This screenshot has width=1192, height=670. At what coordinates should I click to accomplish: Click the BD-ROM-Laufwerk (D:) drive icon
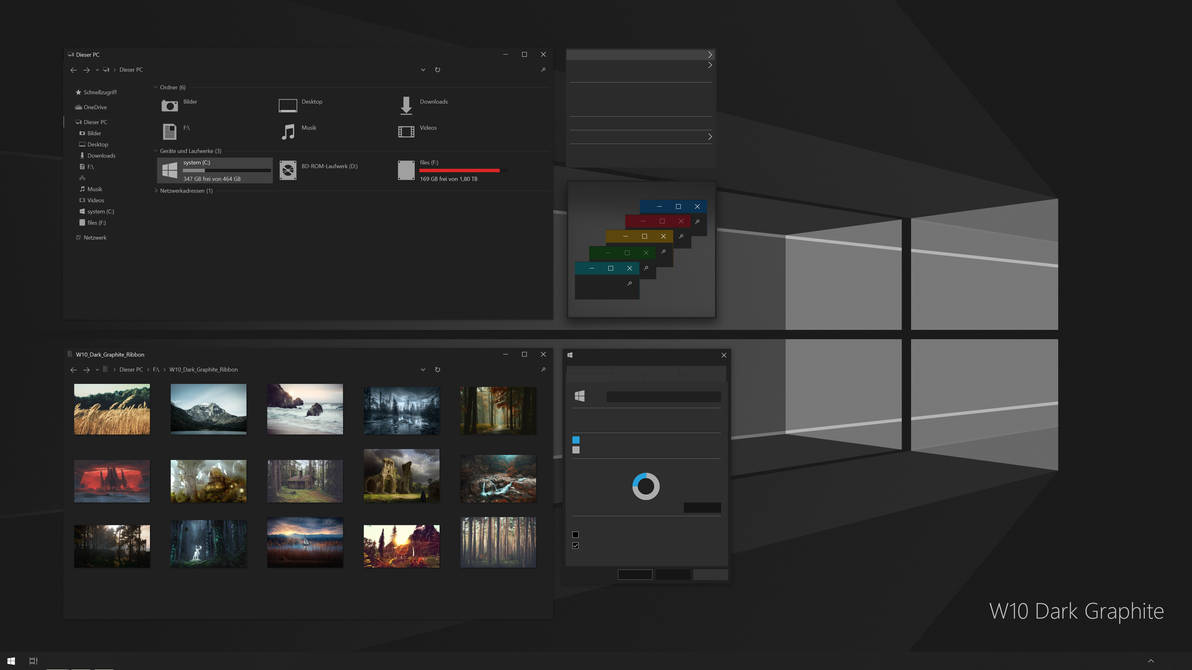click(289, 169)
